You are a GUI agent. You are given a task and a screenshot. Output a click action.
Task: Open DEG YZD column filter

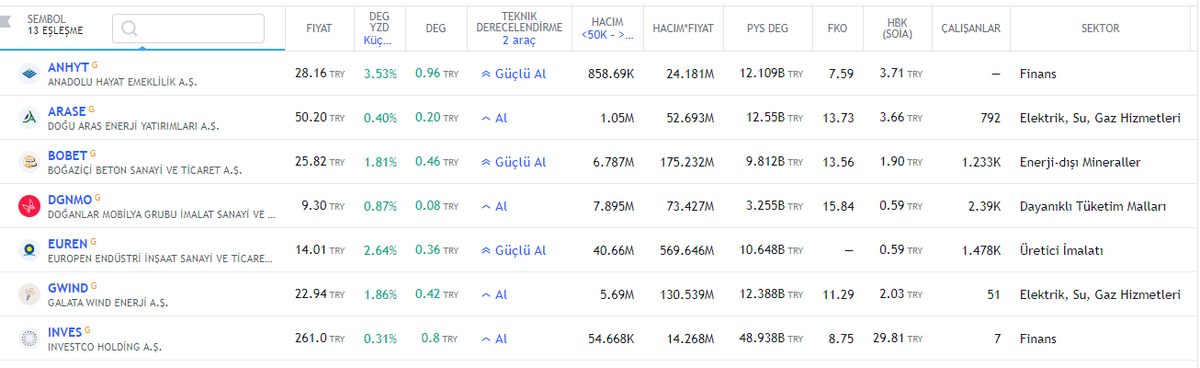(379, 28)
